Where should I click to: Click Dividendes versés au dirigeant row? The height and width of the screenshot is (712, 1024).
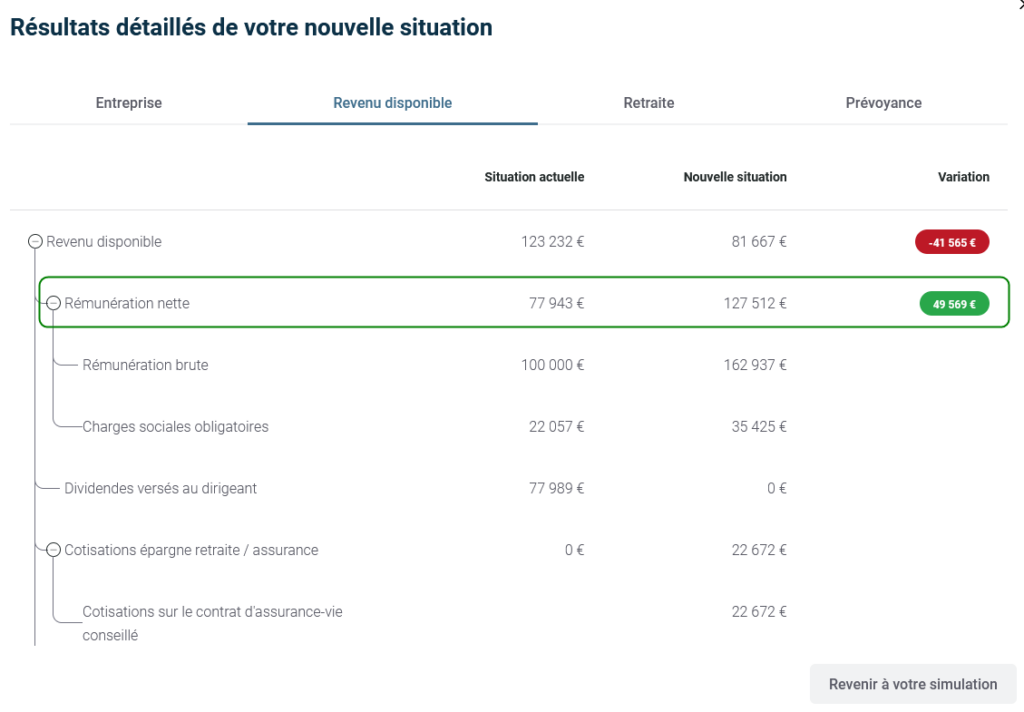point(160,488)
